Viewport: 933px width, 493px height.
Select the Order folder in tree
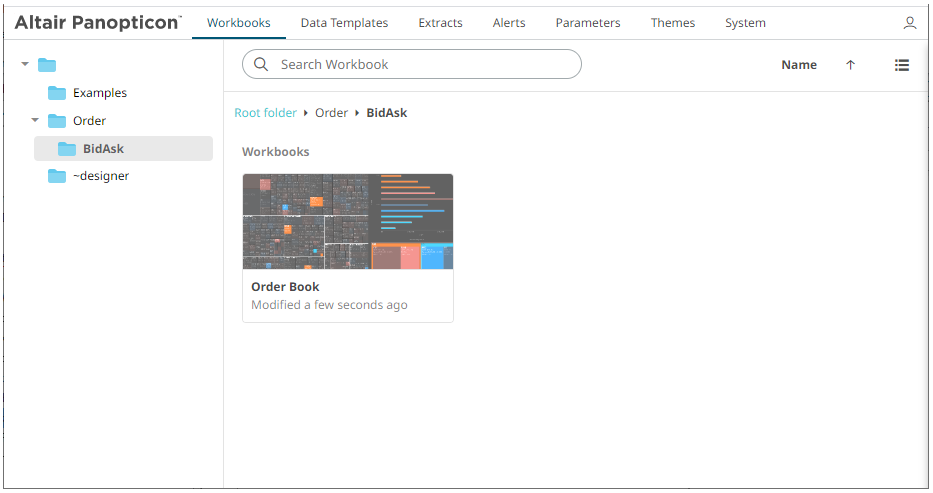point(89,121)
